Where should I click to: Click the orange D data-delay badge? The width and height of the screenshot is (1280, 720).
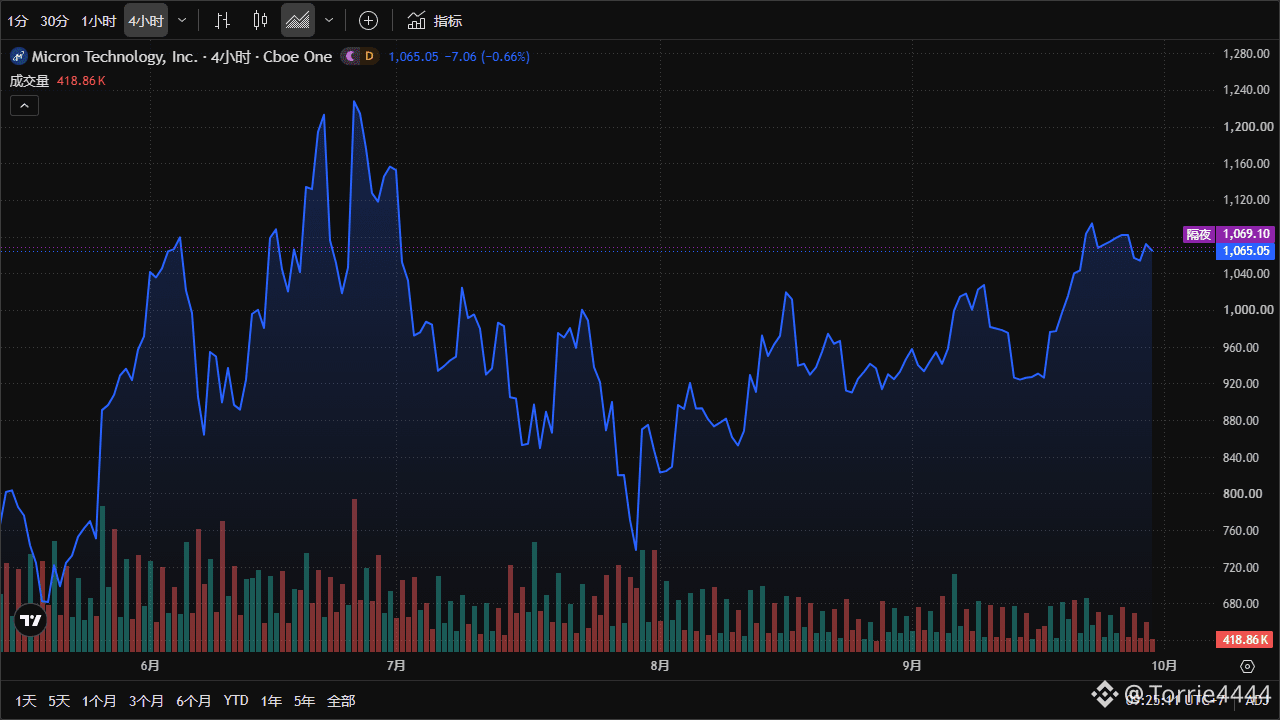pos(369,57)
